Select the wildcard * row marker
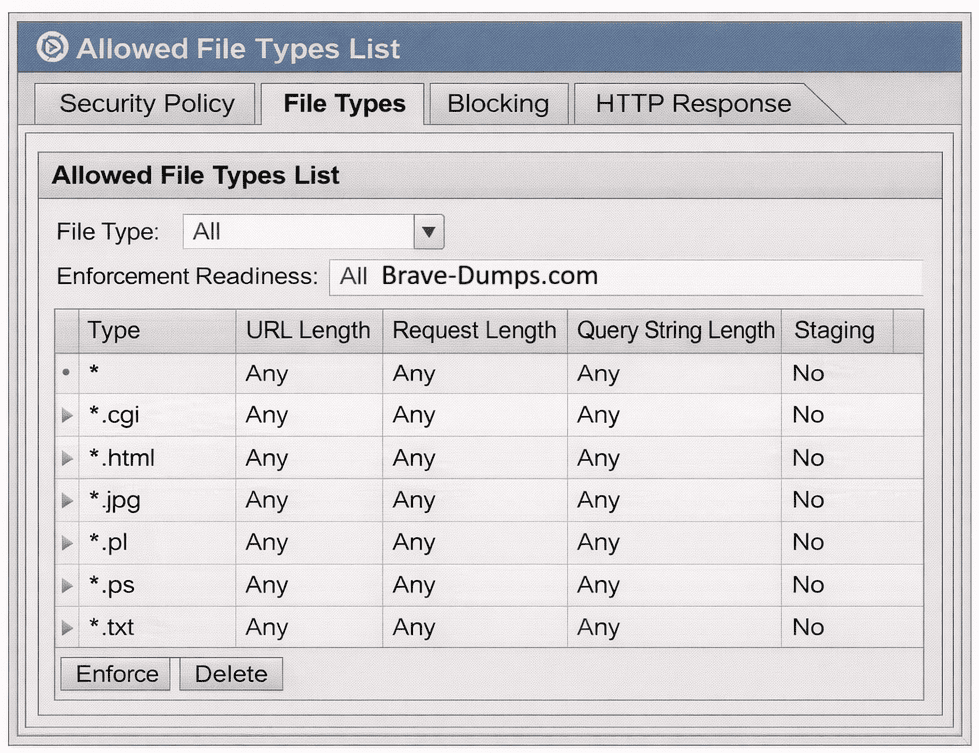Screen dimensions: 979x753 point(67,374)
